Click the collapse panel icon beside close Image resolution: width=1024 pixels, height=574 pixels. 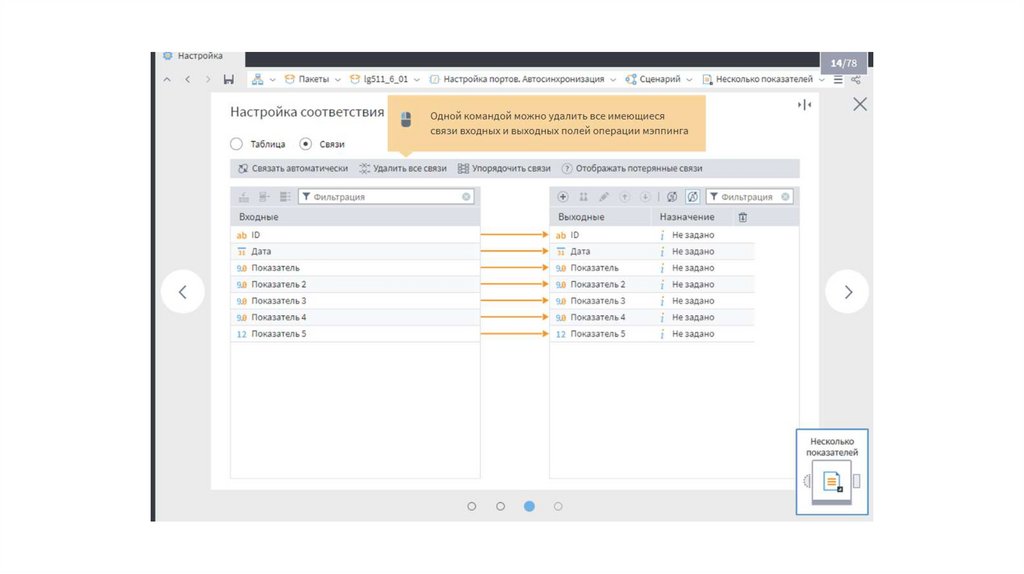(x=804, y=105)
